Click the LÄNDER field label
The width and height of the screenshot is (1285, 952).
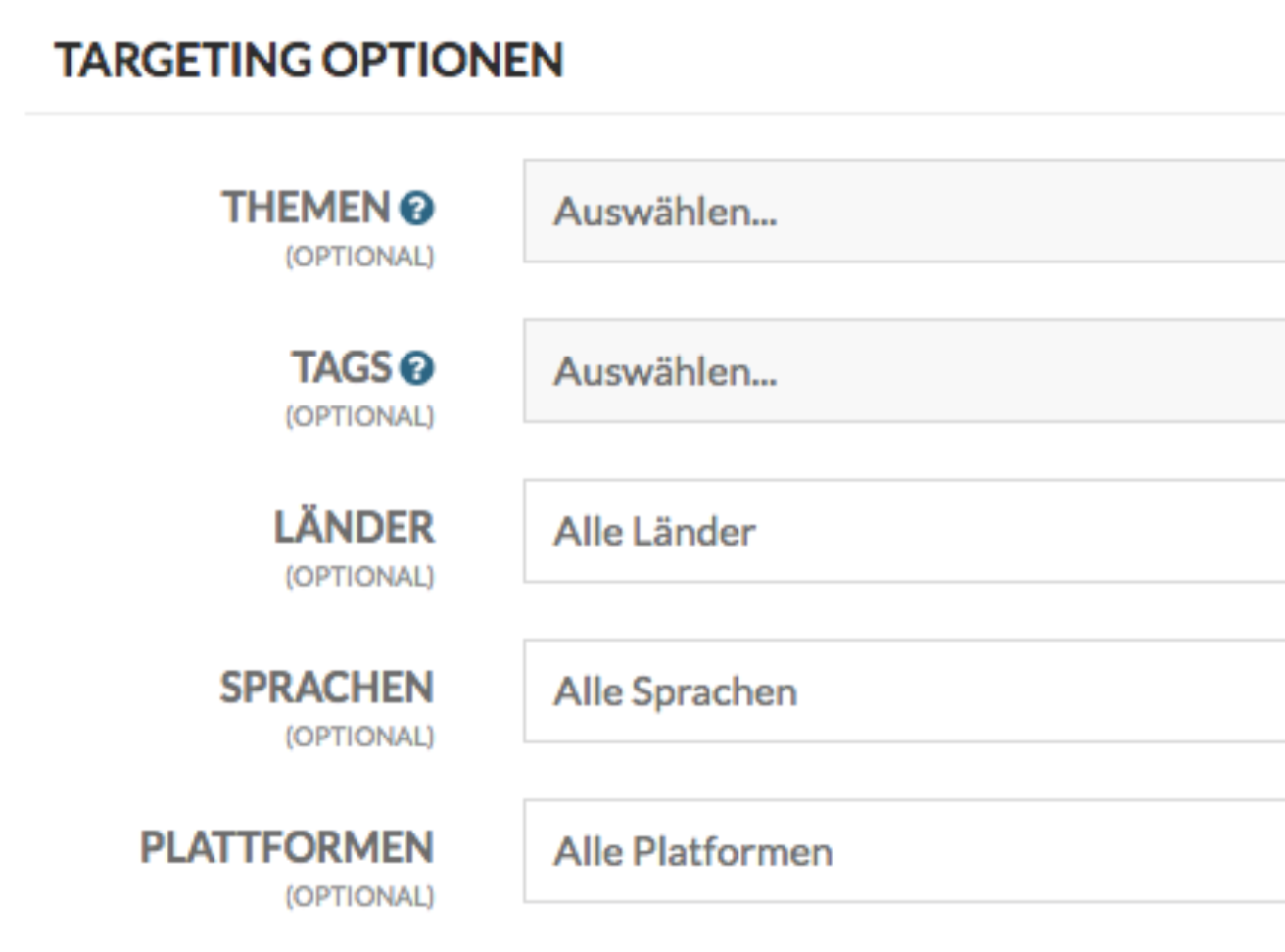[354, 528]
